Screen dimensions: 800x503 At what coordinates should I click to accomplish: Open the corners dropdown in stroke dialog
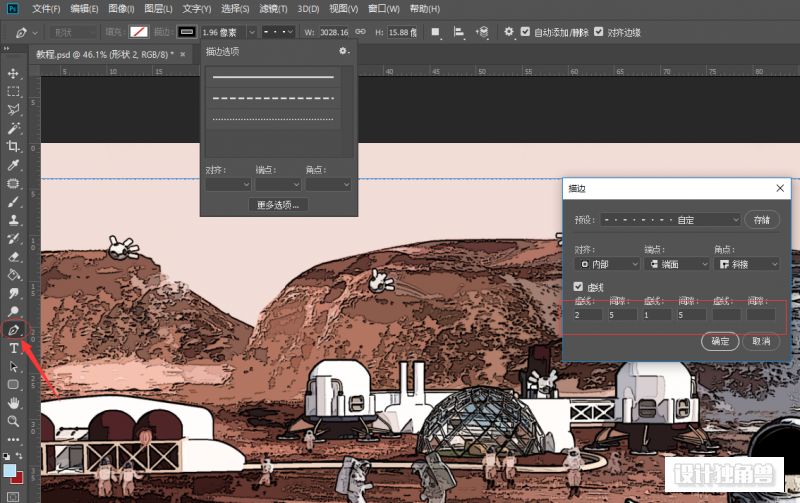click(746, 264)
